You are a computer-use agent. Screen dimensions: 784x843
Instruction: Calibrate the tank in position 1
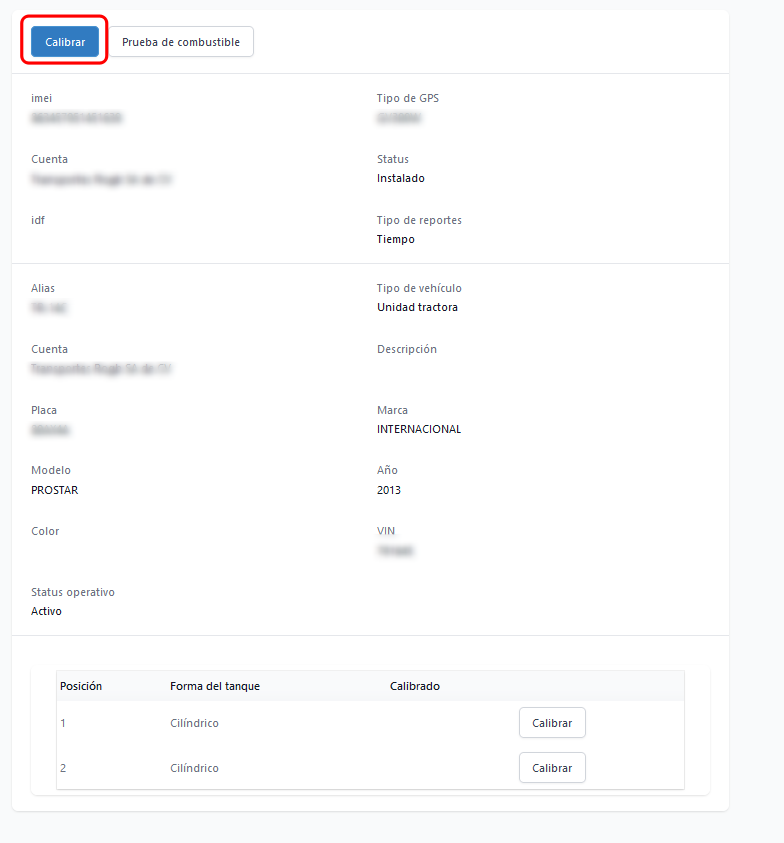[x=552, y=723]
